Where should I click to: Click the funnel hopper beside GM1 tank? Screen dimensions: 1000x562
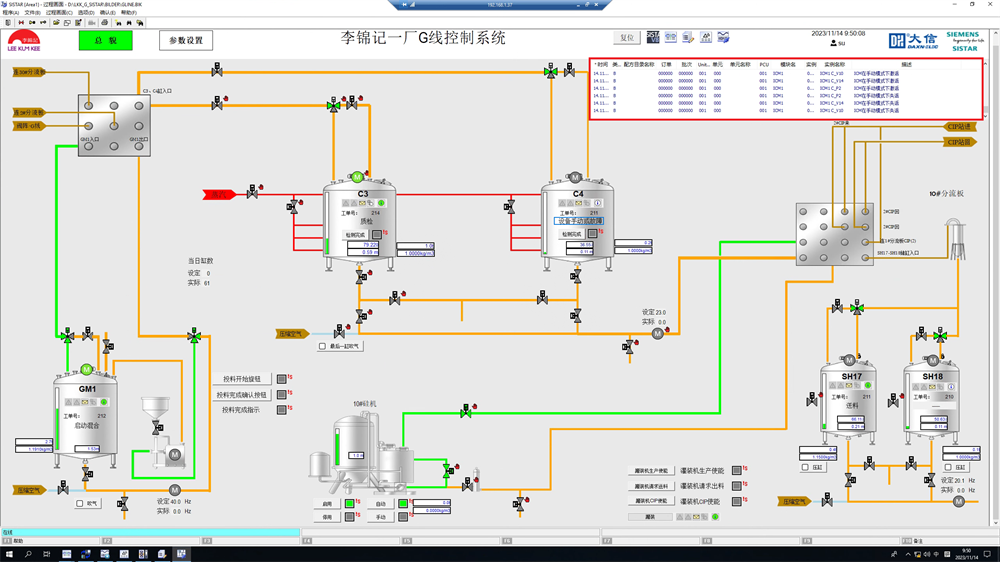pos(155,408)
